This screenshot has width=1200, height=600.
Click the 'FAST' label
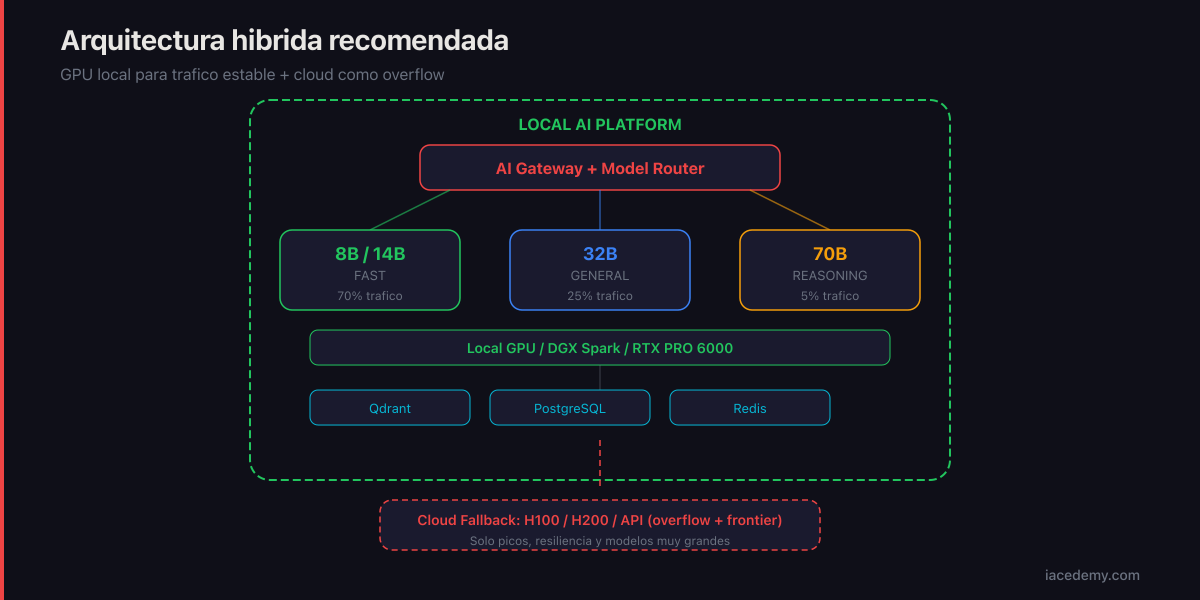click(370, 275)
